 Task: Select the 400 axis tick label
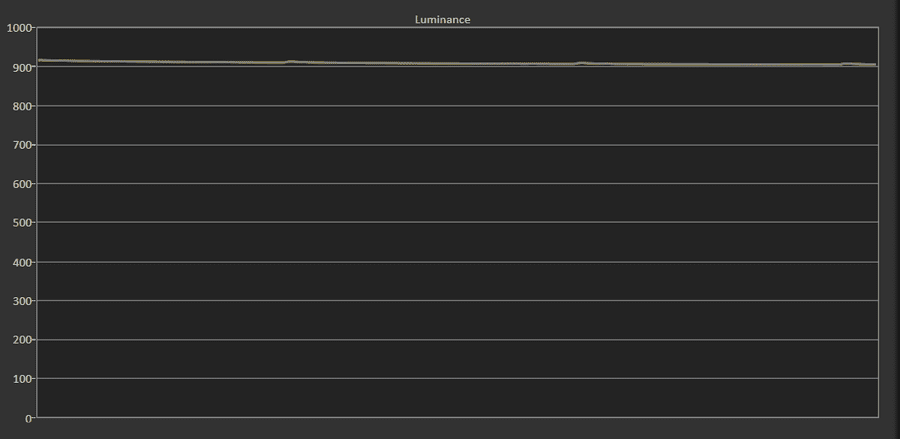(x=22, y=262)
